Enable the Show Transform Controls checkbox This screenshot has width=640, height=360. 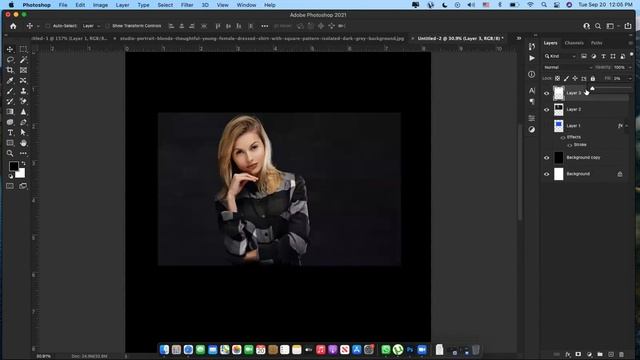click(x=107, y=26)
